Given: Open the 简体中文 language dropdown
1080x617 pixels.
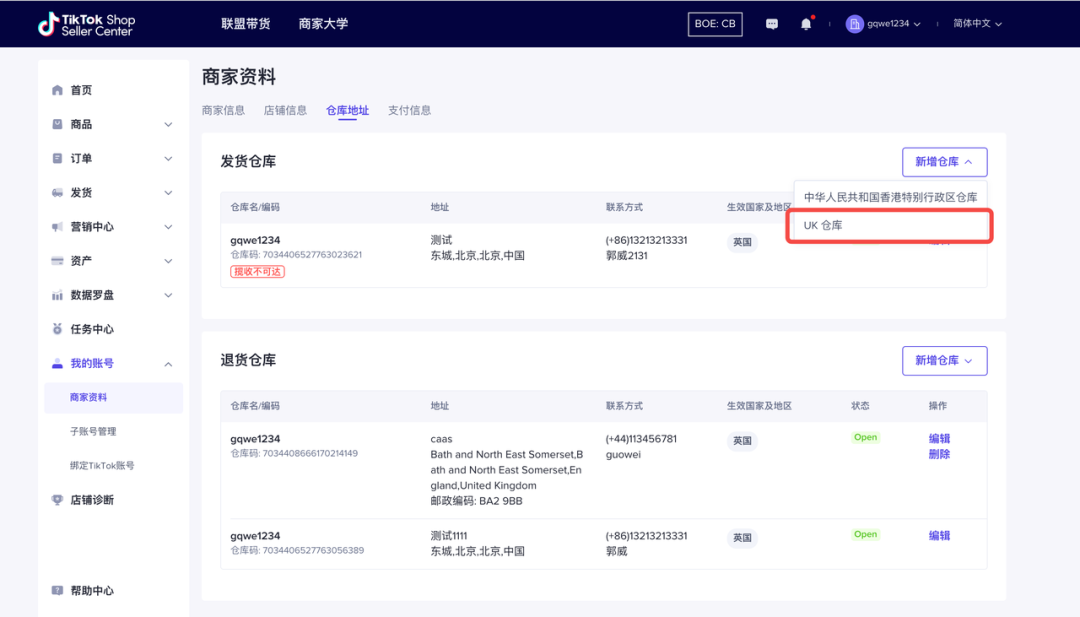Looking at the screenshot, I should (x=976, y=23).
